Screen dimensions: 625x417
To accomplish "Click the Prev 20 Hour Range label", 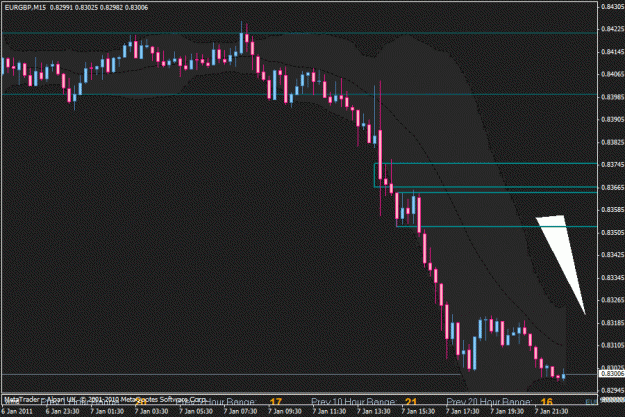I will 489,402.
